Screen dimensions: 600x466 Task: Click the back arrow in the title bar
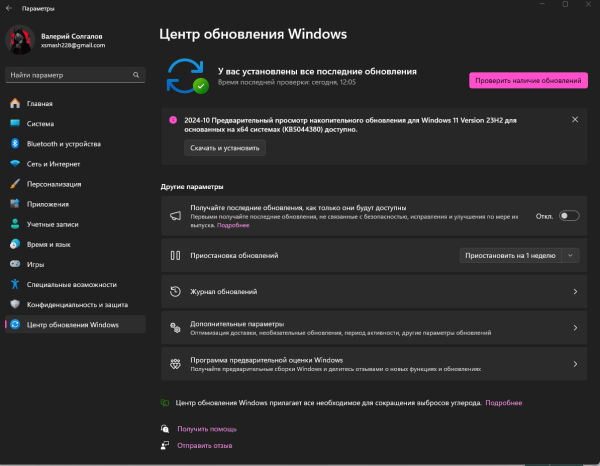click(x=9, y=6)
